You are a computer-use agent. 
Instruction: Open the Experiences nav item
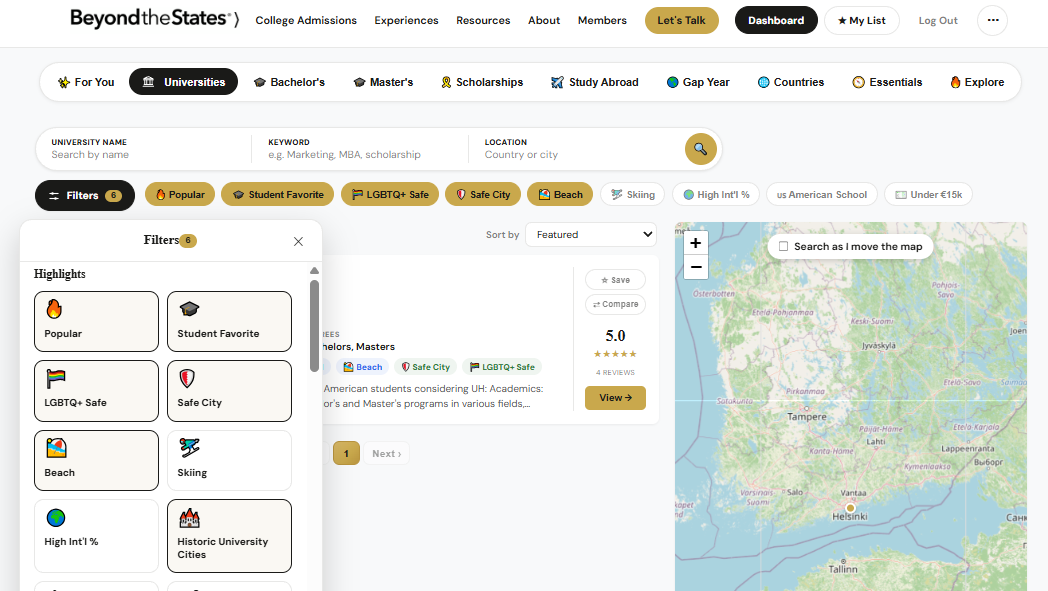pos(406,21)
